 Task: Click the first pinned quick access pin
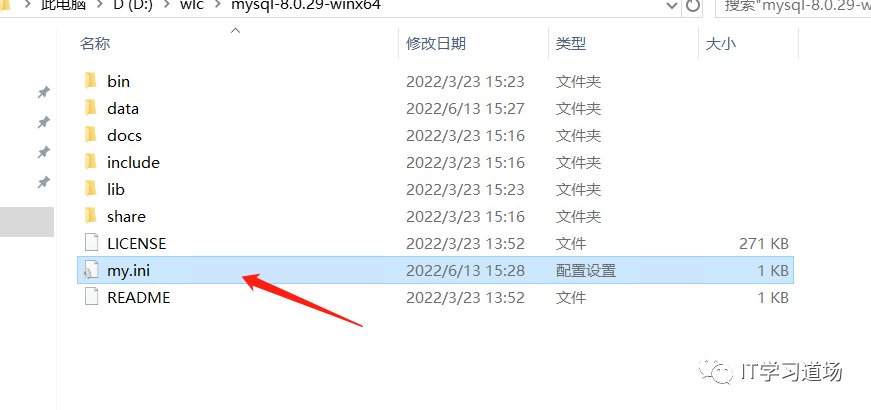tap(43, 92)
